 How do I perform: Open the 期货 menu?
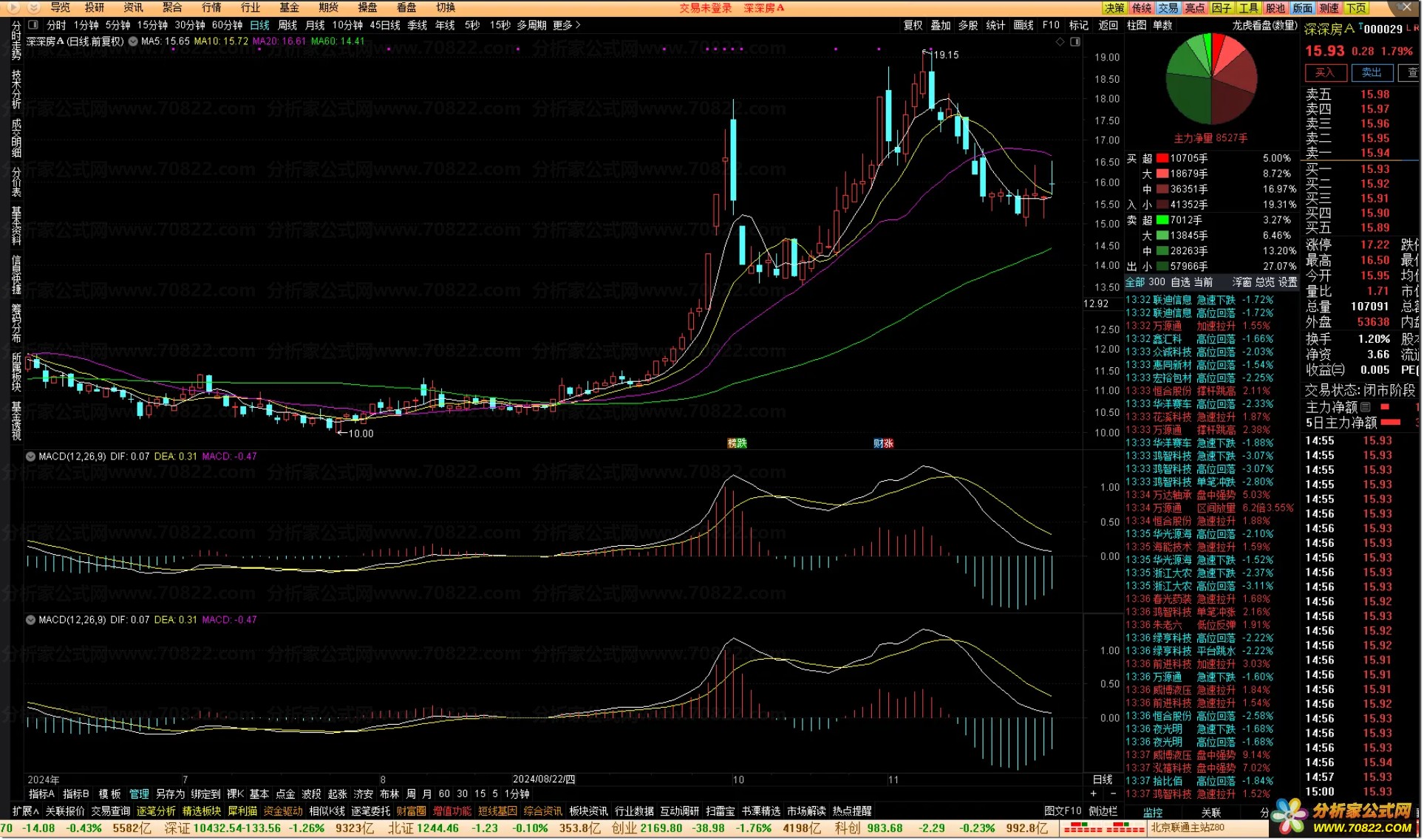[x=329, y=7]
